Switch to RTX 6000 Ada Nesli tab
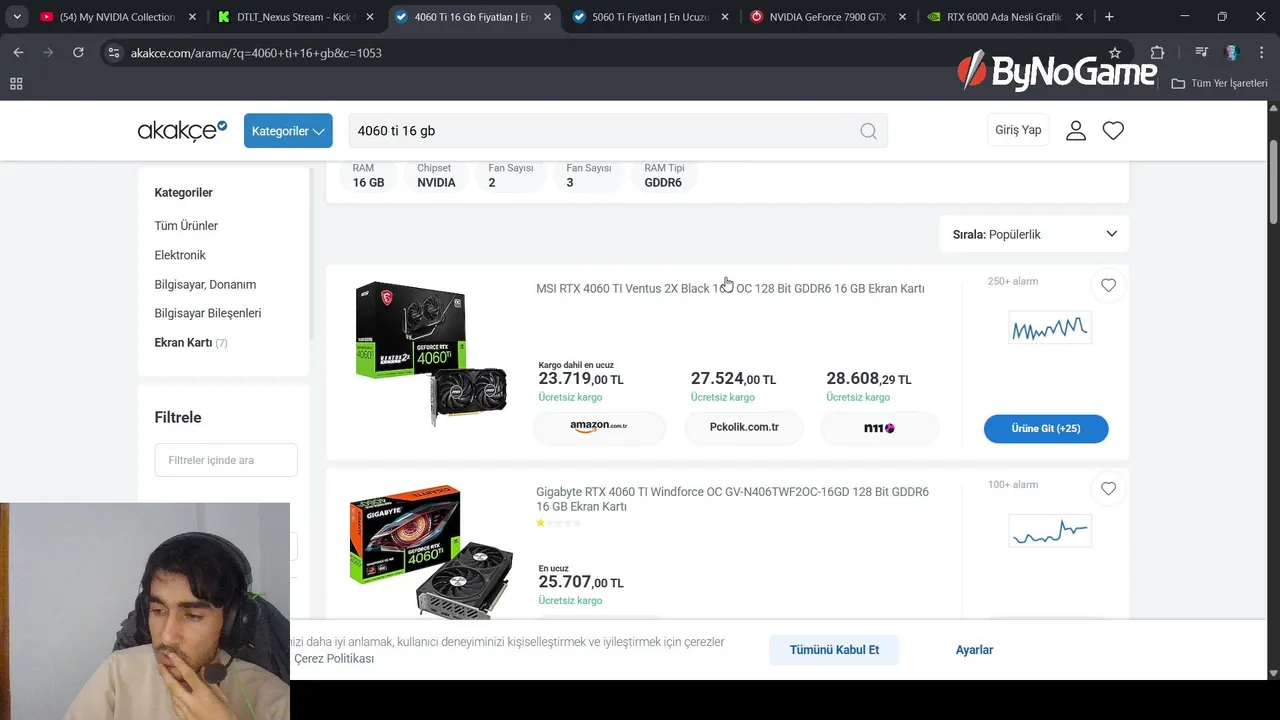 click(x=993, y=17)
